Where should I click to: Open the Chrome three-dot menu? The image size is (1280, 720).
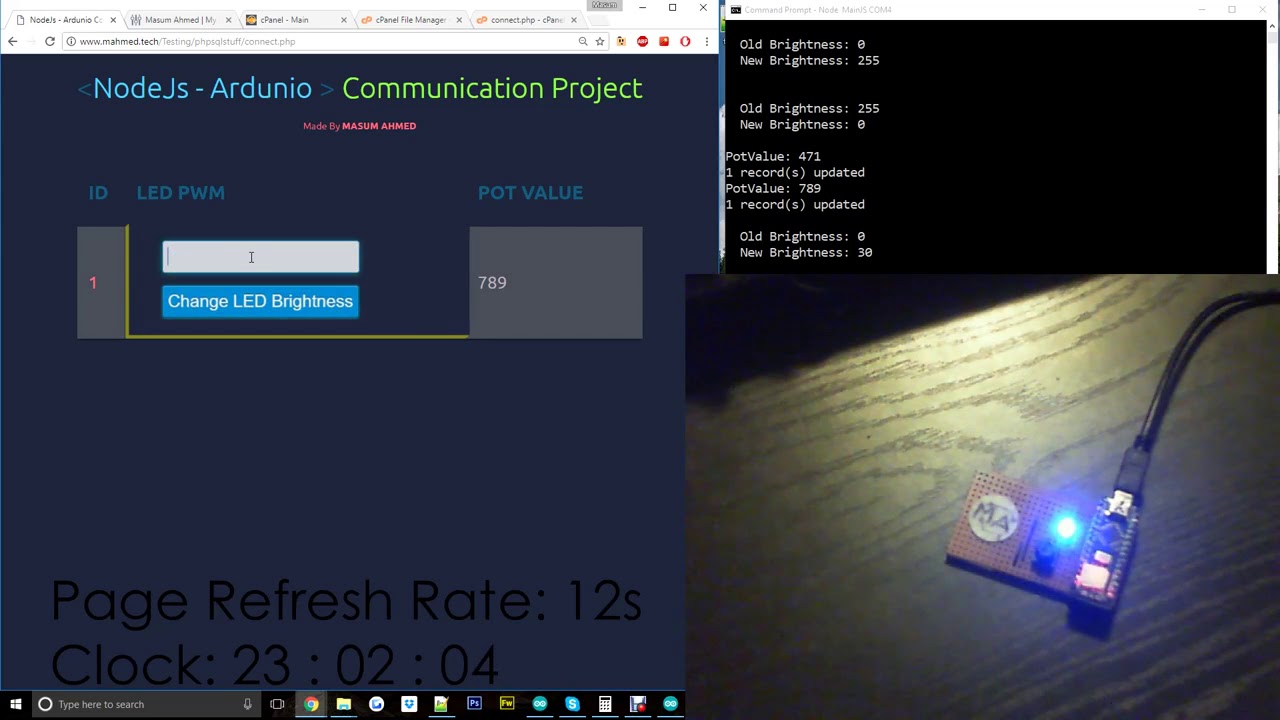point(707,41)
